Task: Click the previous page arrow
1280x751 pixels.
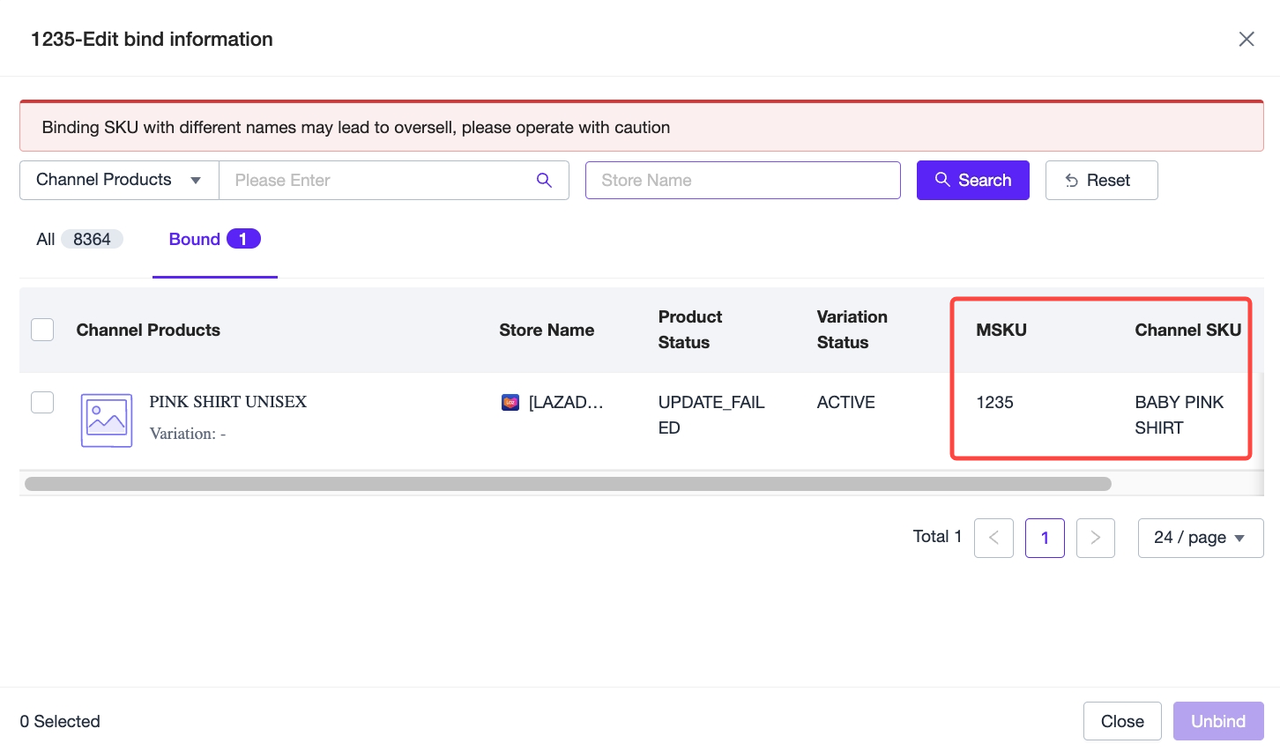Action: 993,538
